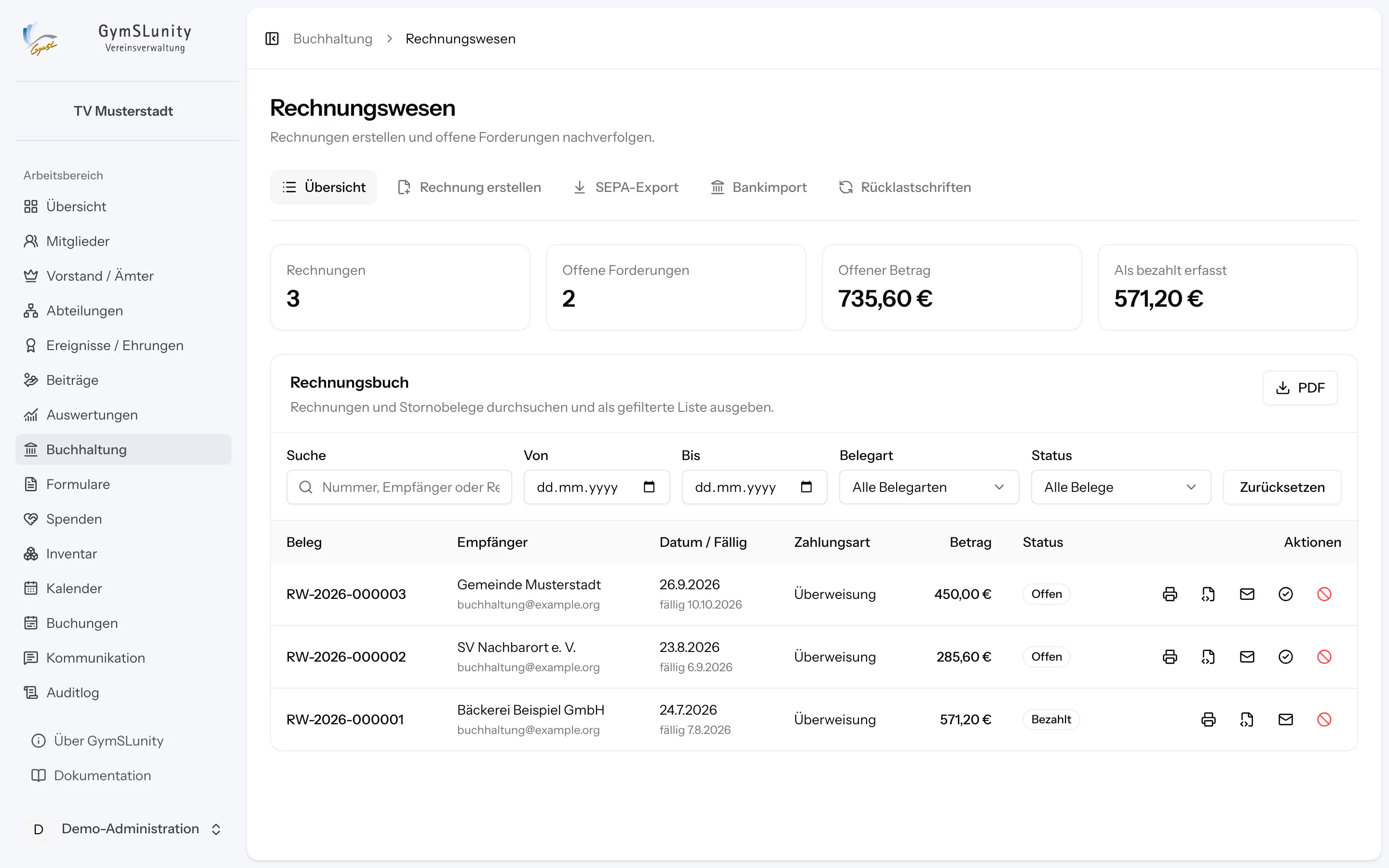The image size is (1389, 868).
Task: Print invoice RW-2026-000003
Action: [x=1170, y=594]
